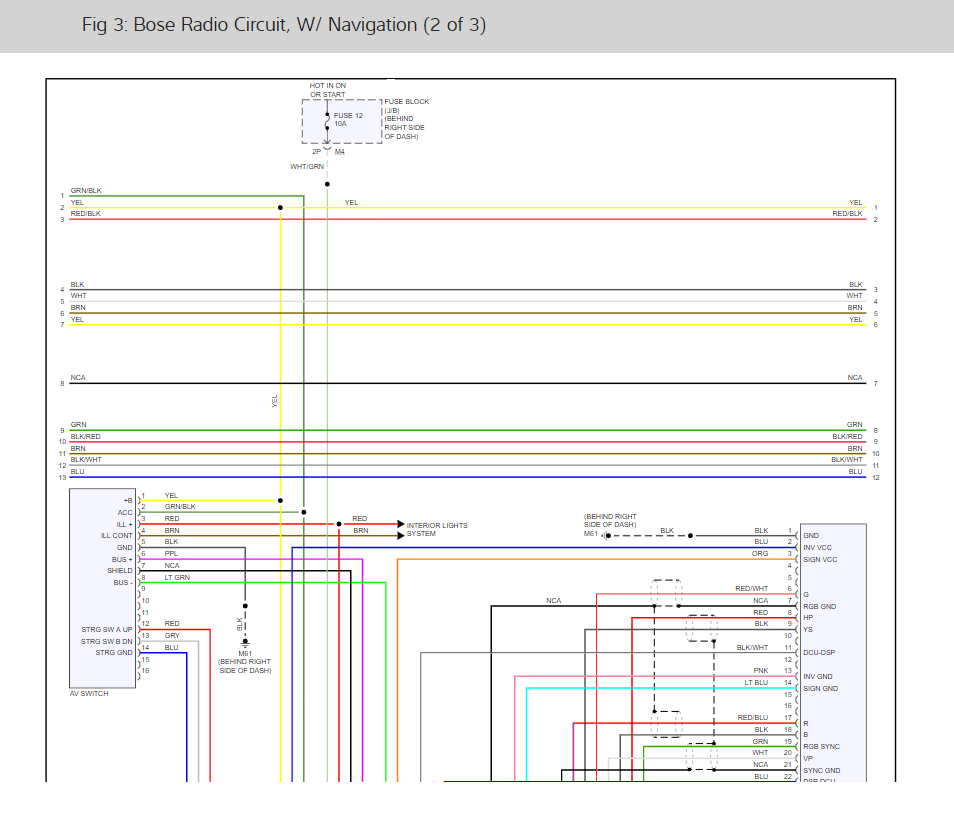The width and height of the screenshot is (954, 814).
Task: Select the "YS" pin label
Action: (x=808, y=630)
